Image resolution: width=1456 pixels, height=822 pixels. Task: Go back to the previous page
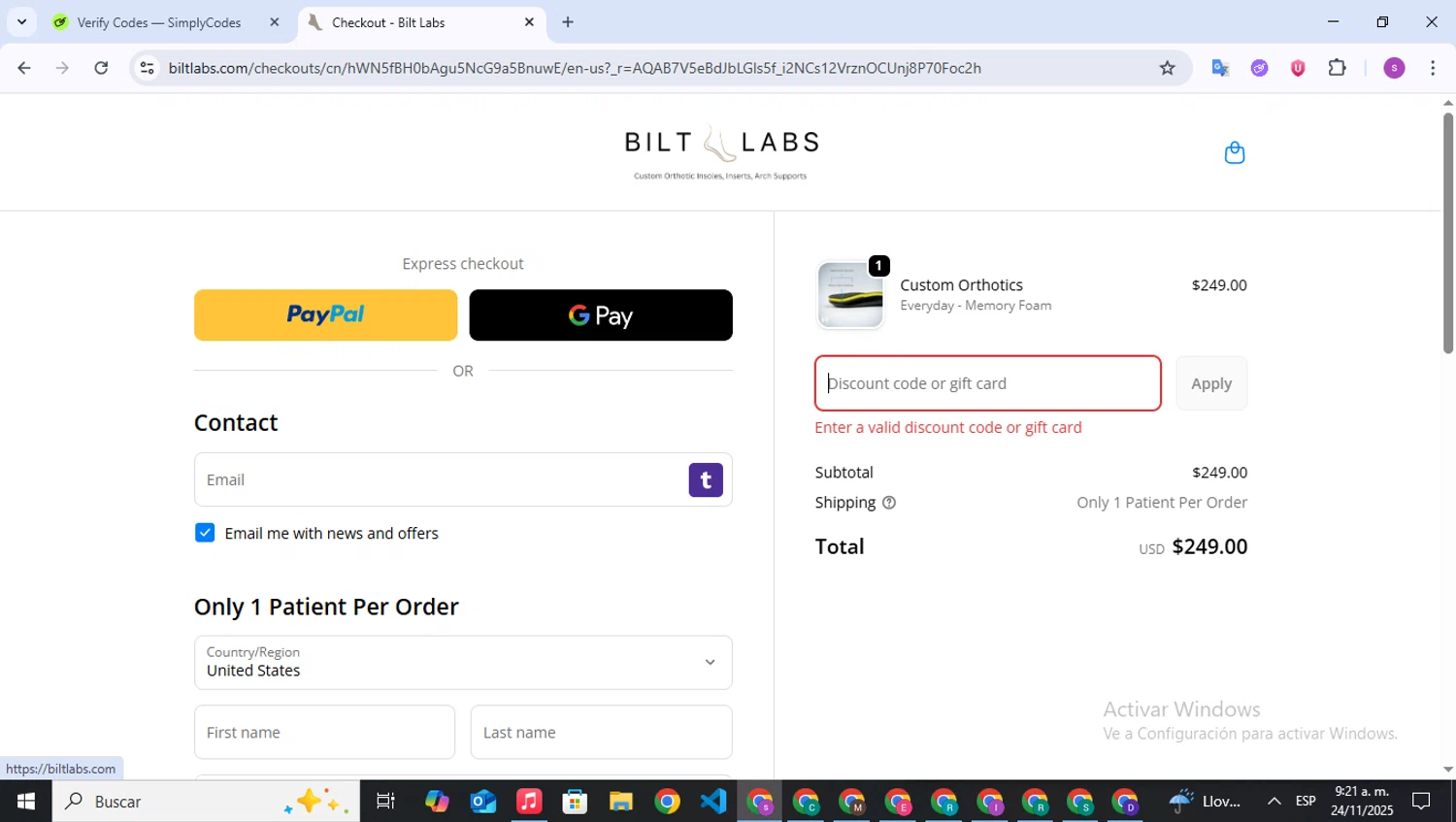[24, 68]
